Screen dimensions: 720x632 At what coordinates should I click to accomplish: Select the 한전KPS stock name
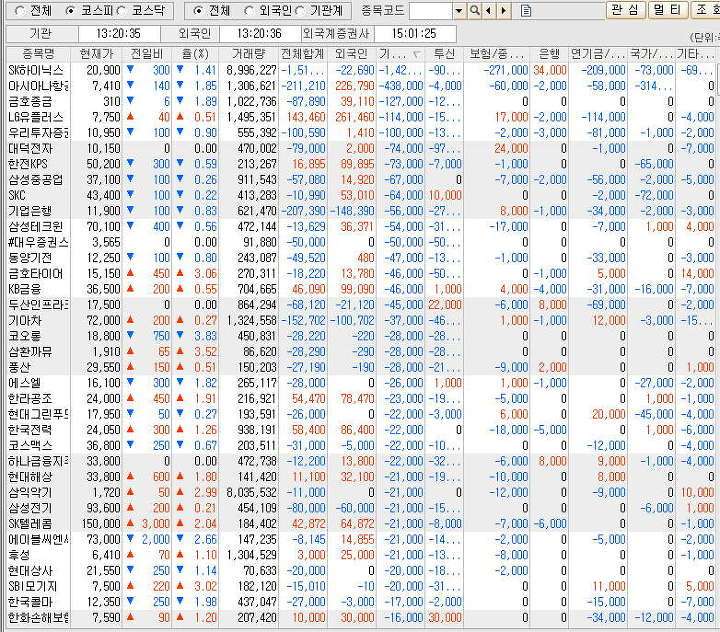tap(28, 164)
